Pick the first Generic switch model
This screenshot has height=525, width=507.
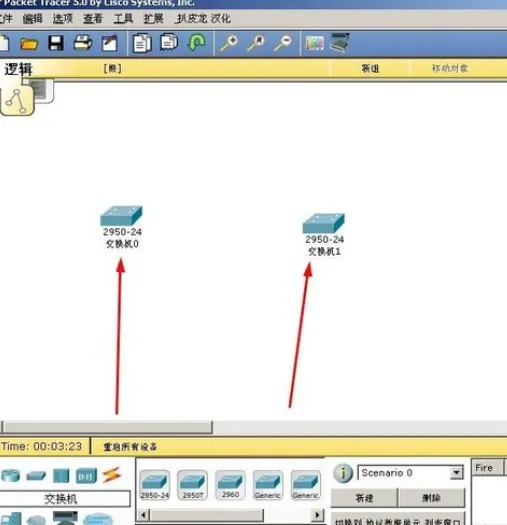pos(268,484)
